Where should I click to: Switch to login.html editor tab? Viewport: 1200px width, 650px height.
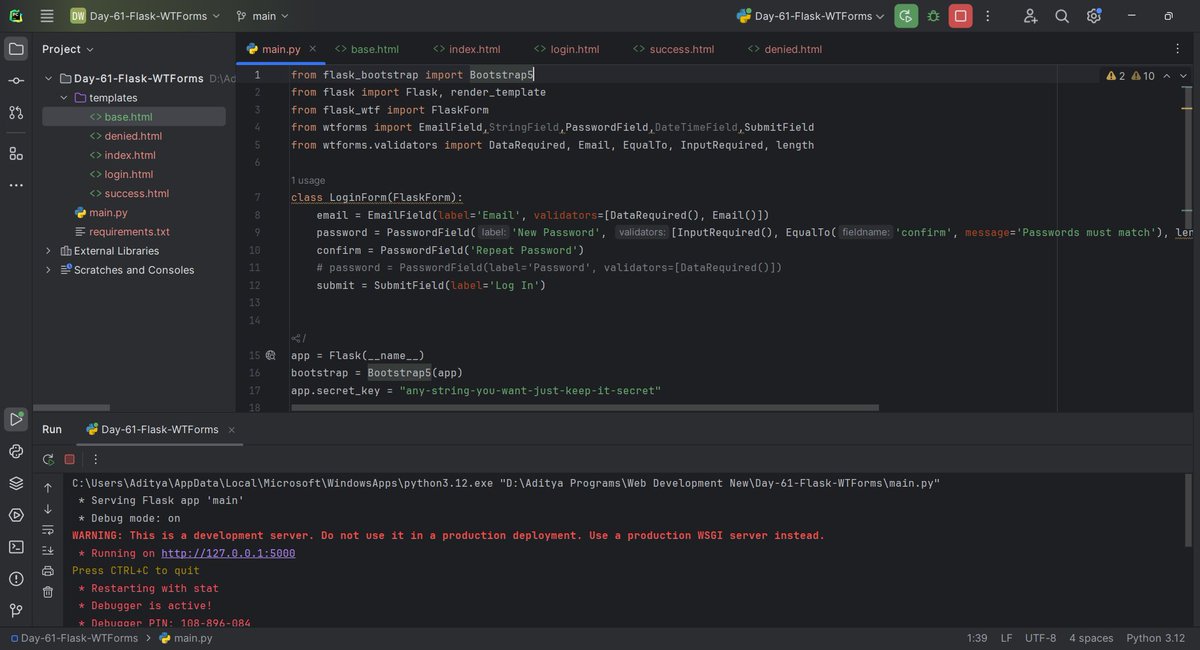point(568,49)
